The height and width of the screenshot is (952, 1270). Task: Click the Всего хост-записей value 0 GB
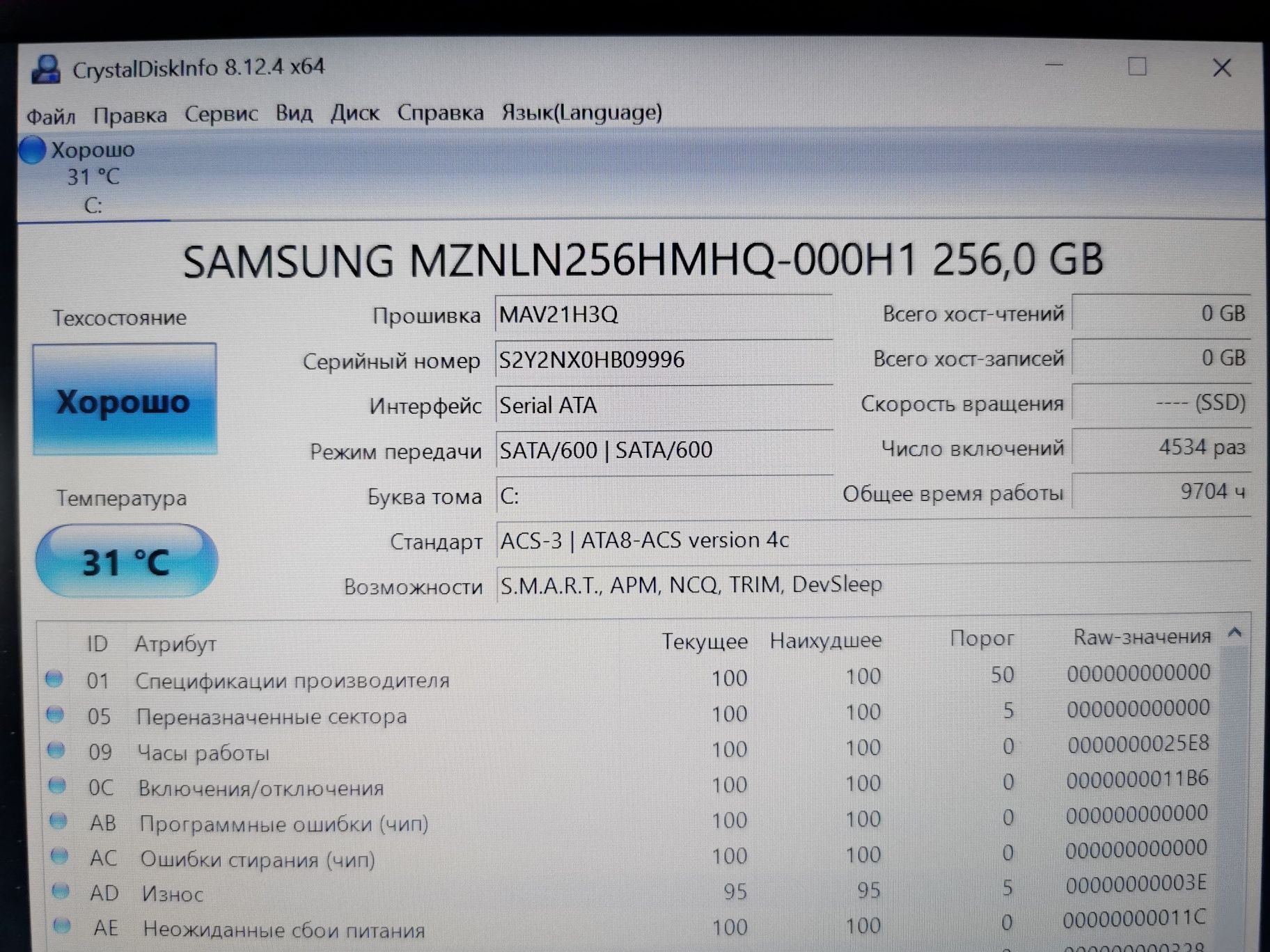(1161, 357)
